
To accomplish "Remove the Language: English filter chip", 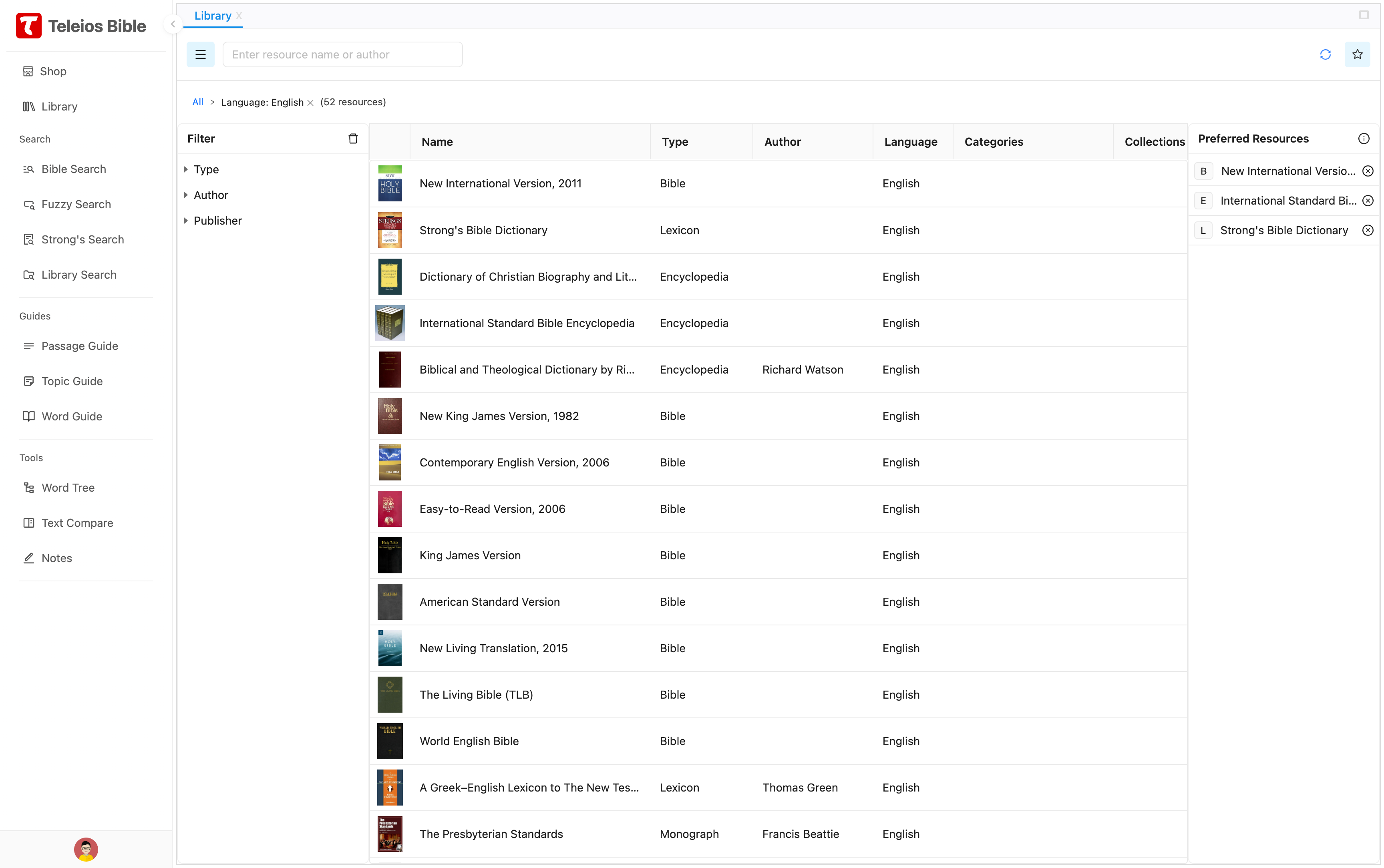I will [x=310, y=103].
